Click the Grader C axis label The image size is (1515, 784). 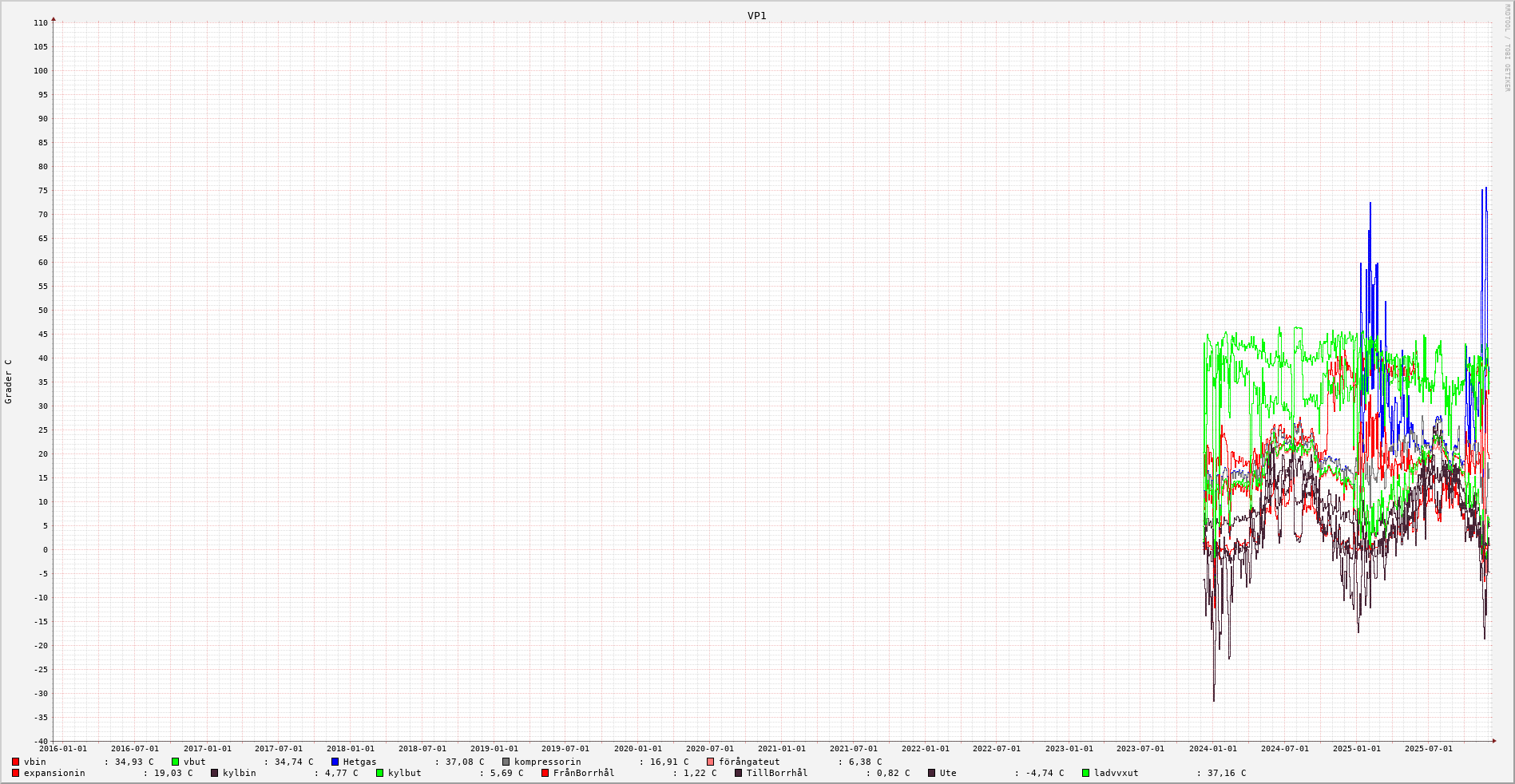pyautogui.click(x=9, y=381)
